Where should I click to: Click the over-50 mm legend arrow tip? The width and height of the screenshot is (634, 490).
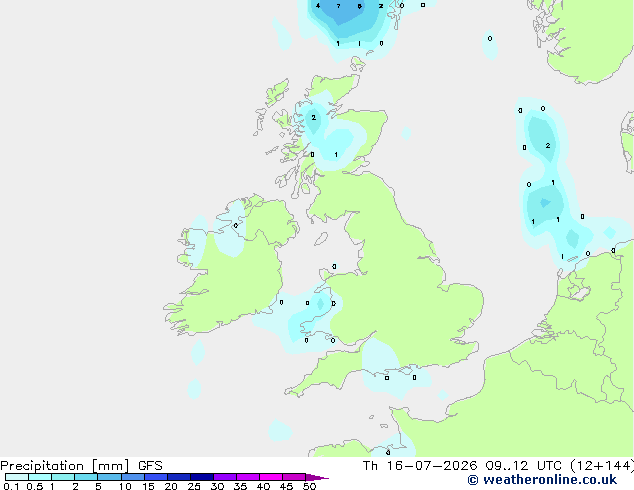317,477
